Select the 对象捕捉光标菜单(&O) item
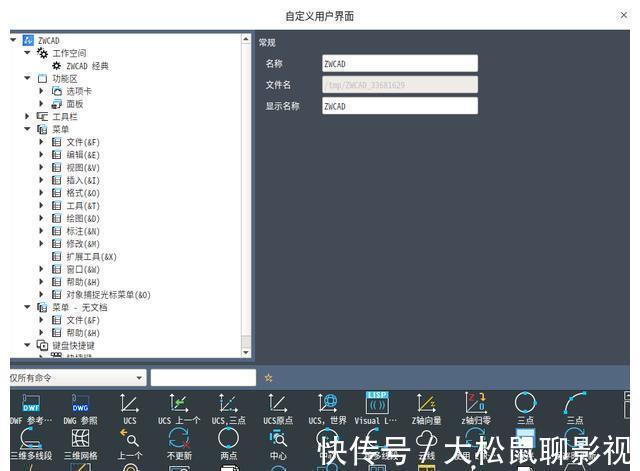The height and width of the screenshot is (471, 640). click(109, 295)
